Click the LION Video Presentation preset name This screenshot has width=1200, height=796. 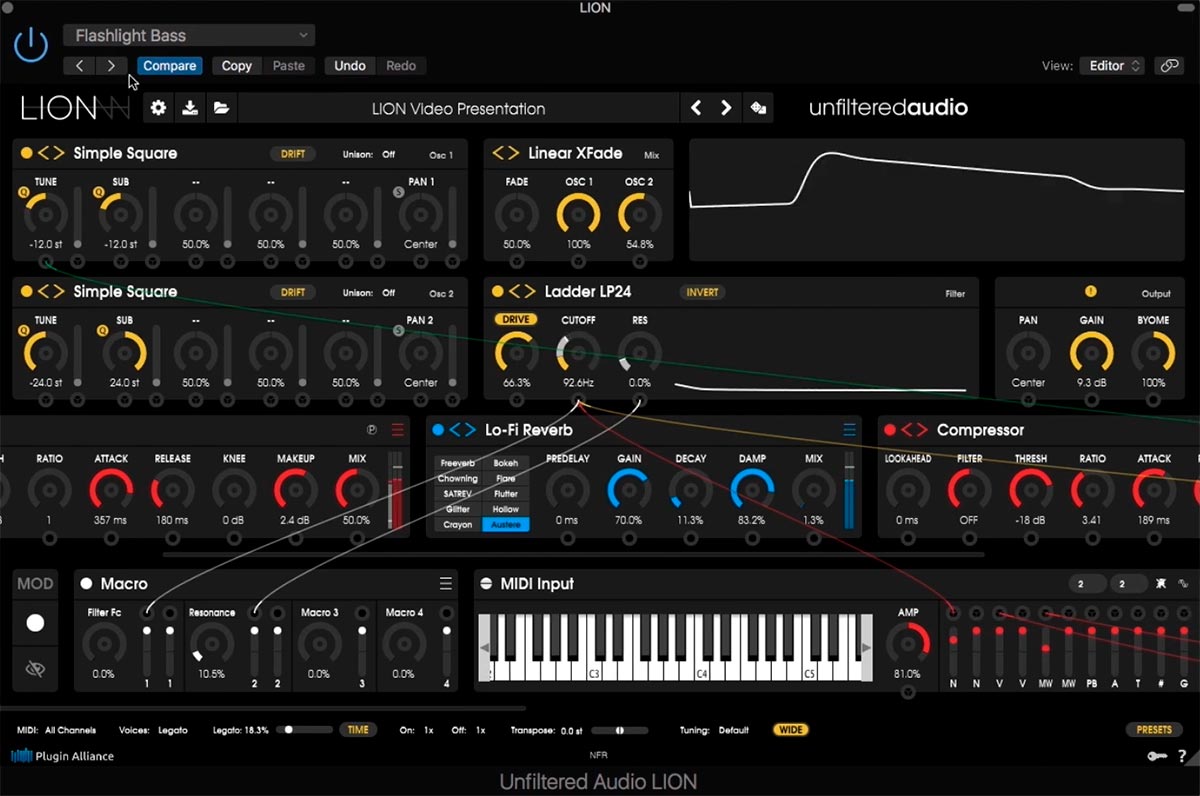[x=458, y=108]
